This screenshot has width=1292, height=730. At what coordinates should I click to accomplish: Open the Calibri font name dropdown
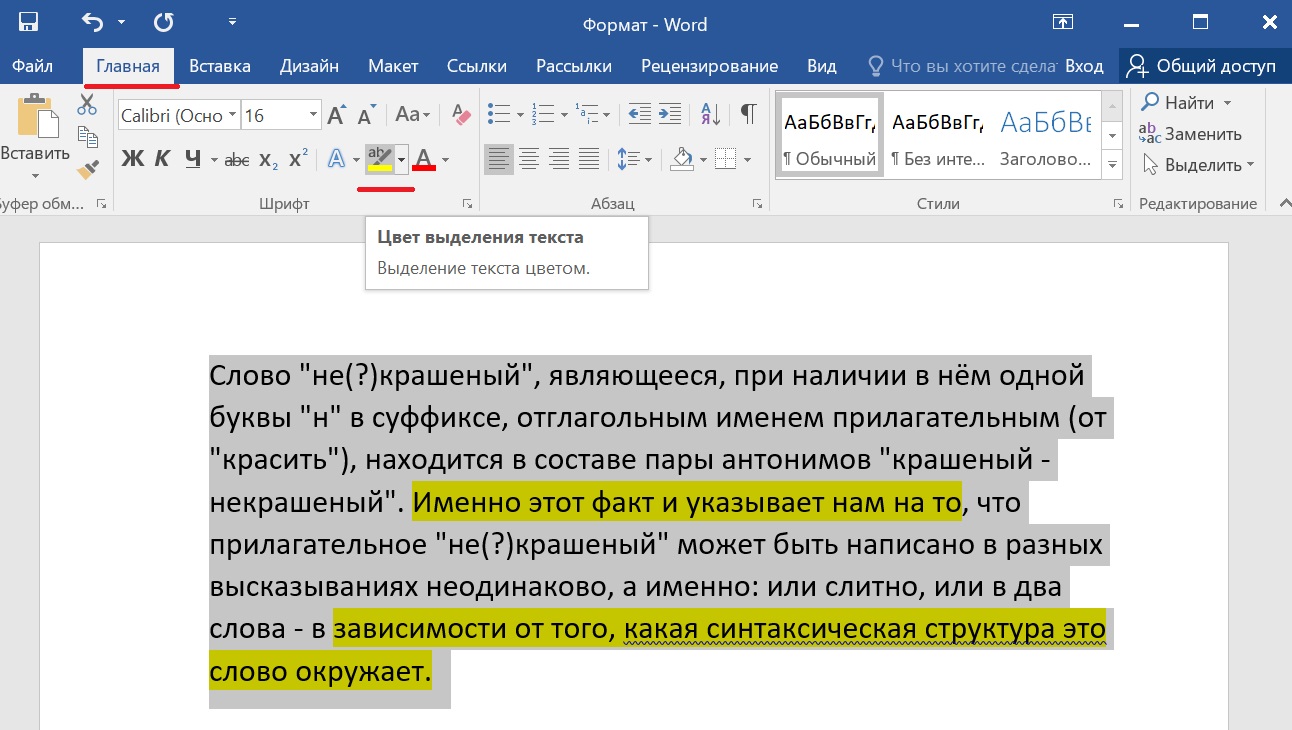[x=232, y=115]
